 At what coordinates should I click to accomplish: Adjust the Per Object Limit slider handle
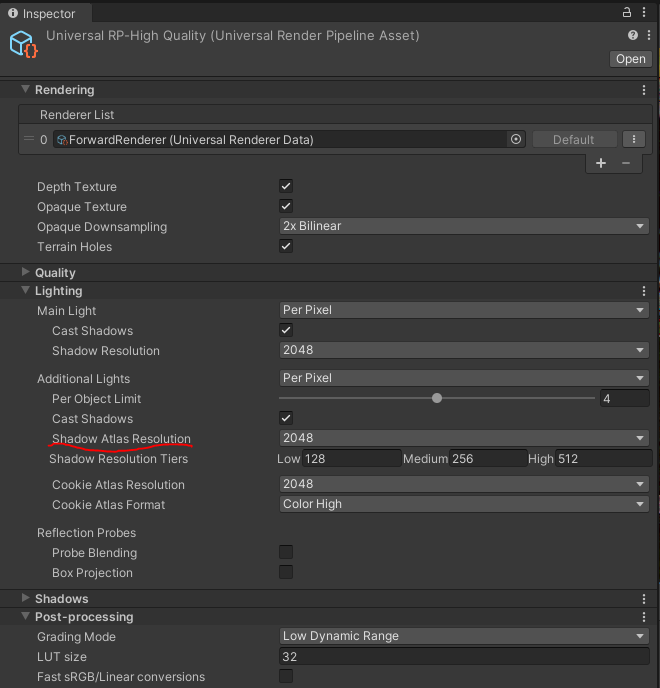(437, 398)
